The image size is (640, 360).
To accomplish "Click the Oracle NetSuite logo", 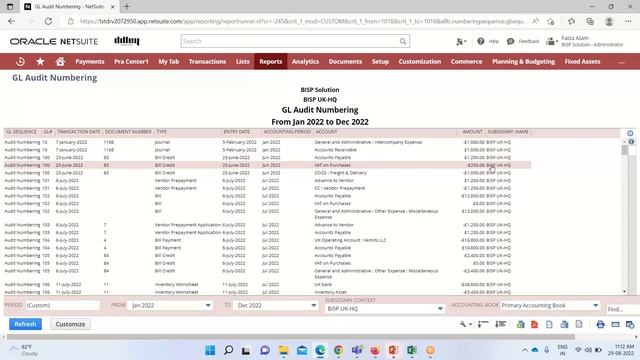I will coord(54,41).
